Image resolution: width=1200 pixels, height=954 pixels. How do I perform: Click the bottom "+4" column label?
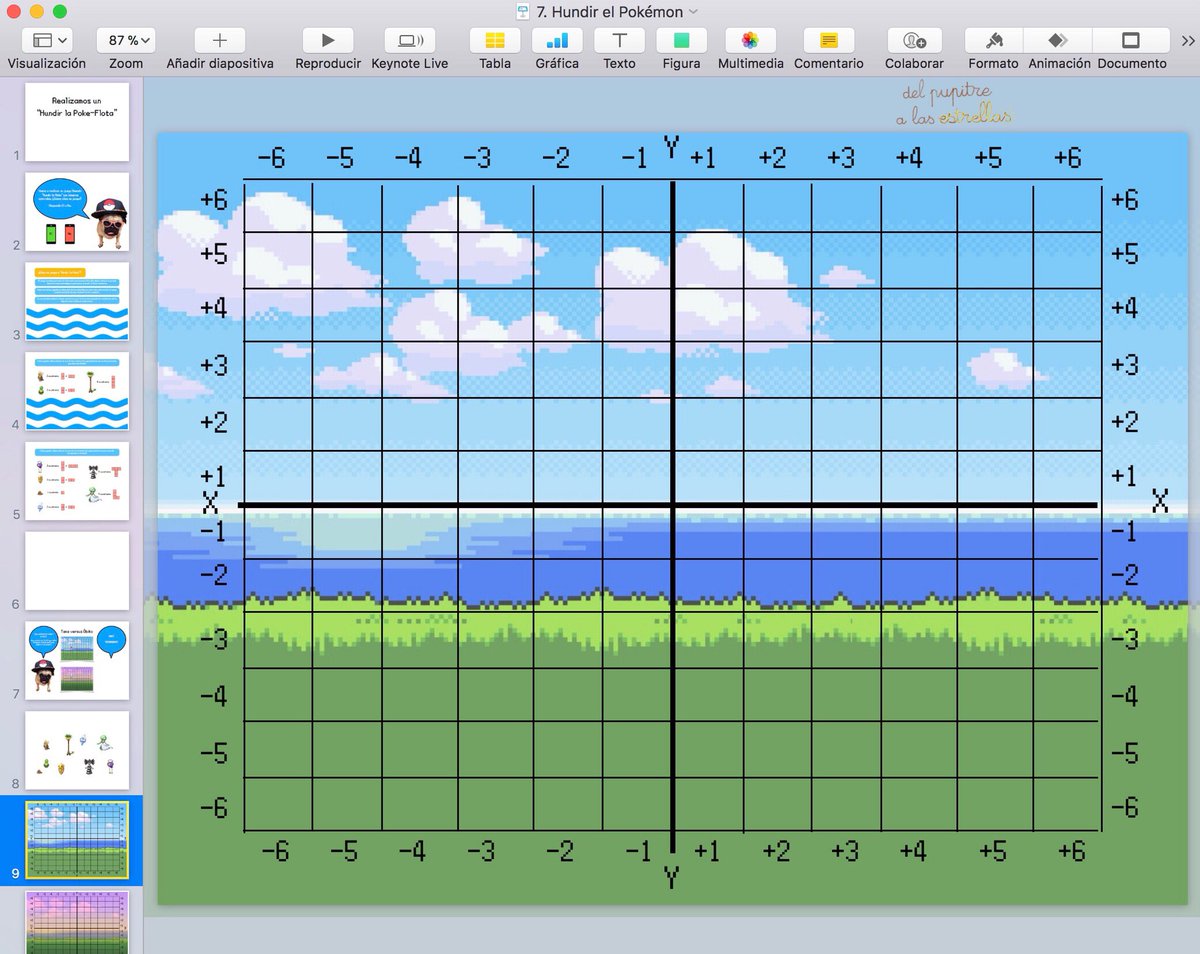(911, 851)
